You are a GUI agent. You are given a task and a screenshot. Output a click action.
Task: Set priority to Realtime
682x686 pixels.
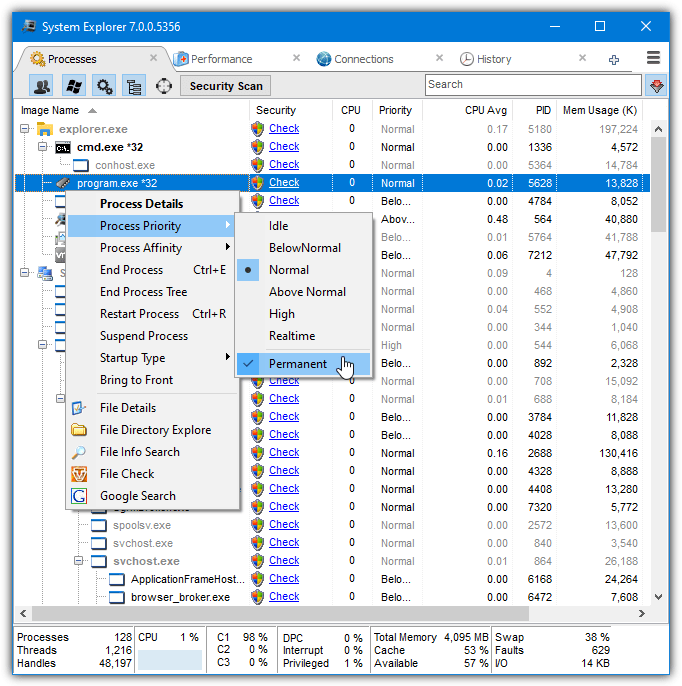pyautogui.click(x=304, y=336)
